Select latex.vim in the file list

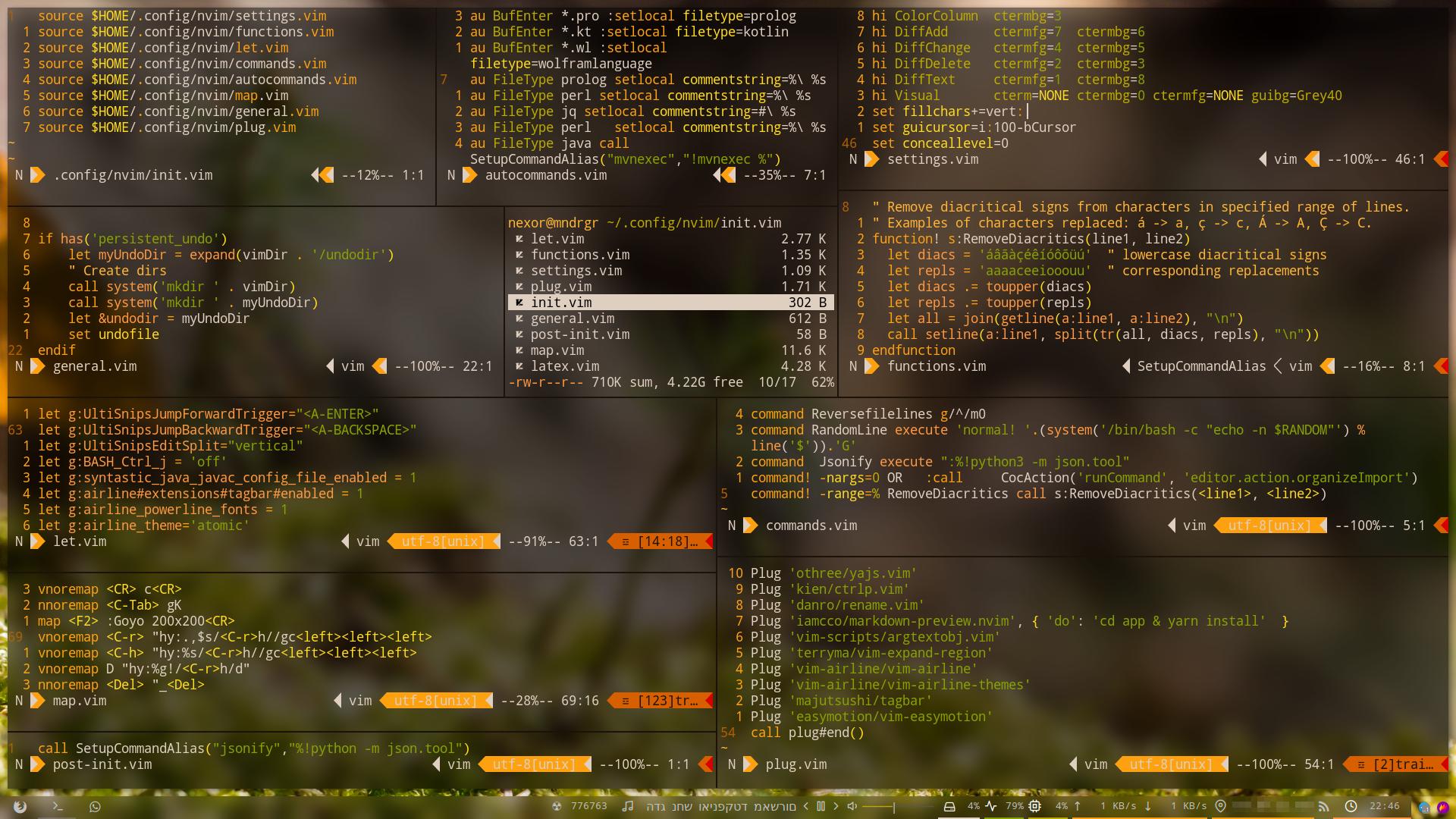(x=564, y=366)
